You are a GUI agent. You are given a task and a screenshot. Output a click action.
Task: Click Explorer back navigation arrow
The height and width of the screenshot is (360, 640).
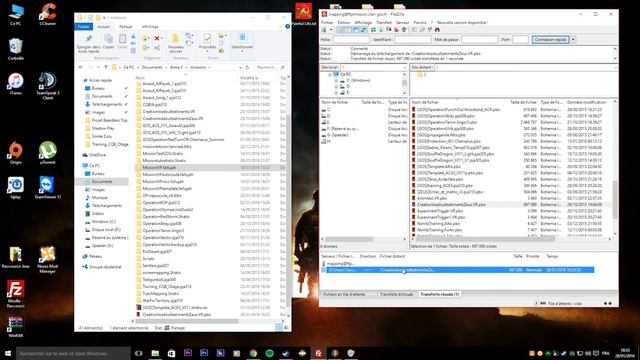tap(81, 67)
